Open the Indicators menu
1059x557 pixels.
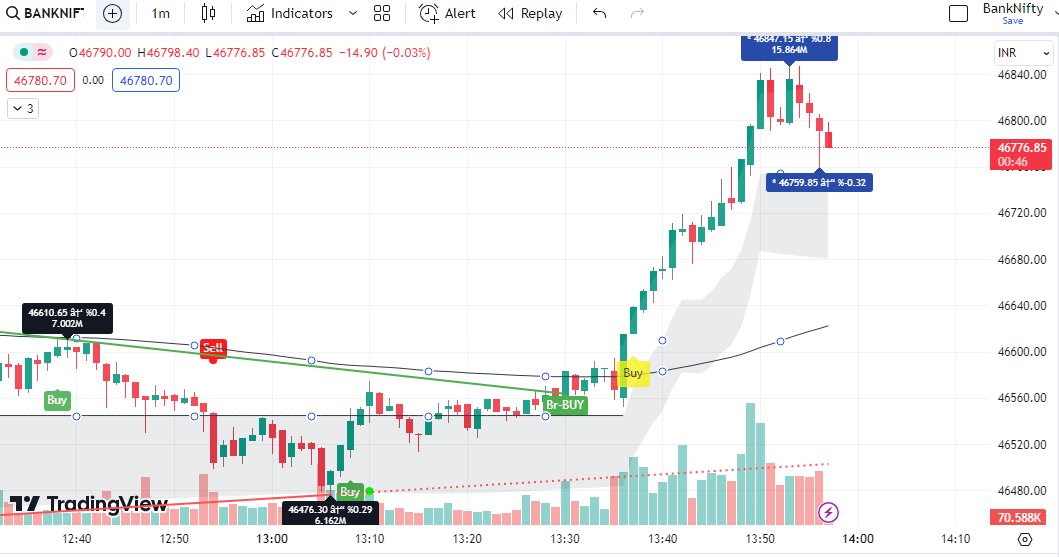click(x=289, y=14)
